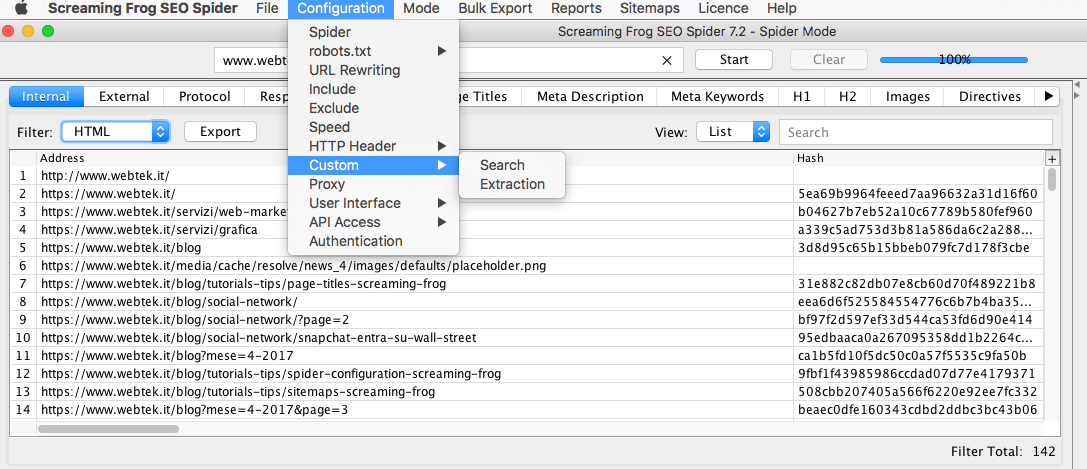The width and height of the screenshot is (1087, 469).
Task: Open the Sitemaps menu
Action: [650, 8]
